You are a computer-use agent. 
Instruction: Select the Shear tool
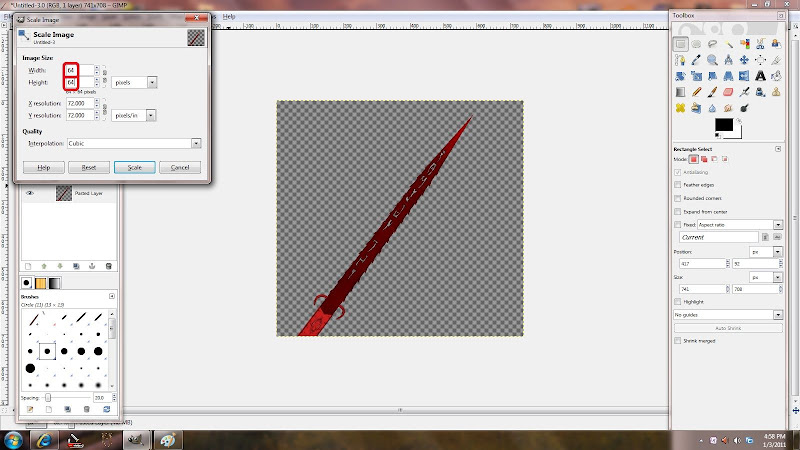tap(712, 76)
